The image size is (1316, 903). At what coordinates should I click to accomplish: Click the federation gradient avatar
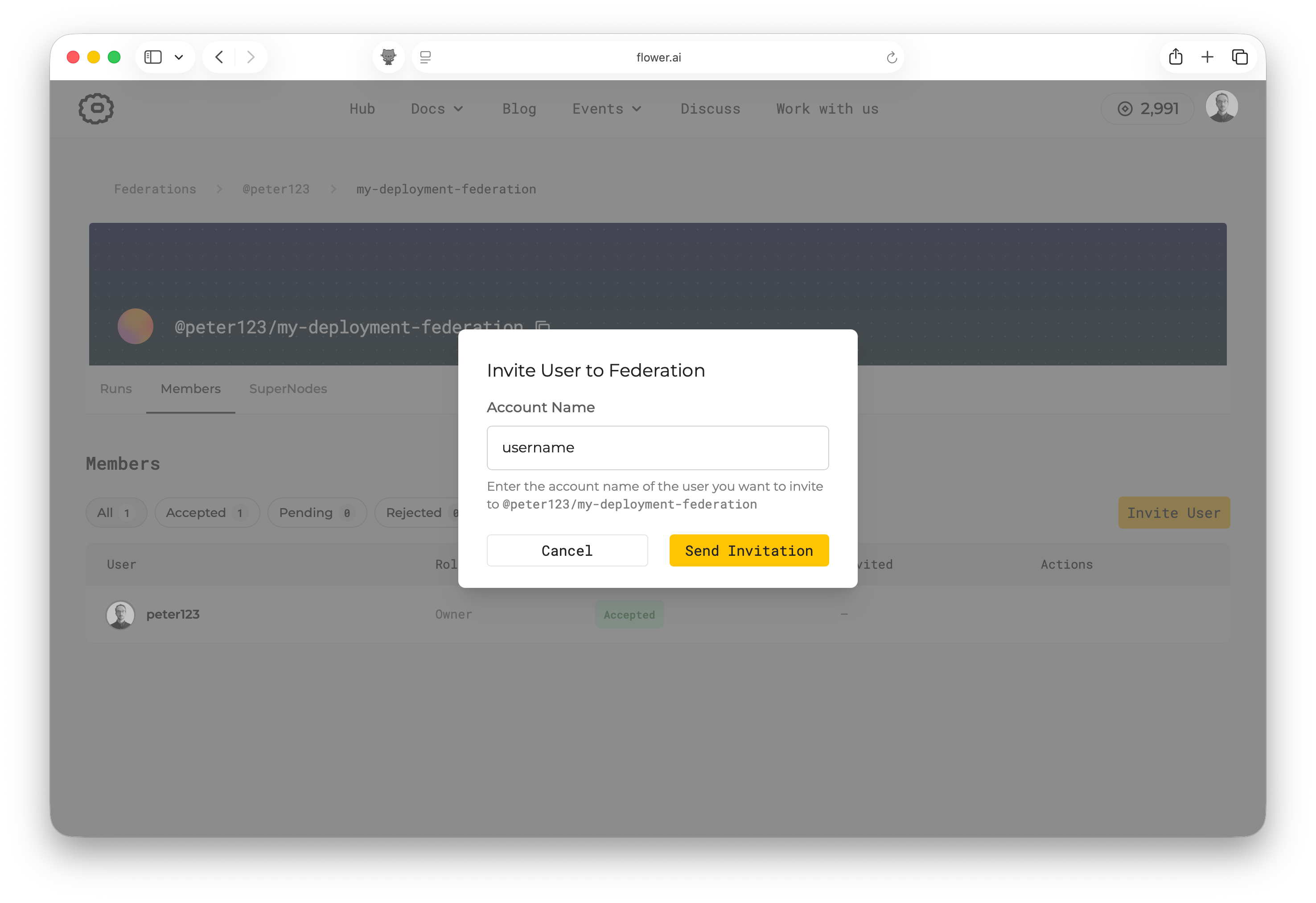pyautogui.click(x=136, y=326)
